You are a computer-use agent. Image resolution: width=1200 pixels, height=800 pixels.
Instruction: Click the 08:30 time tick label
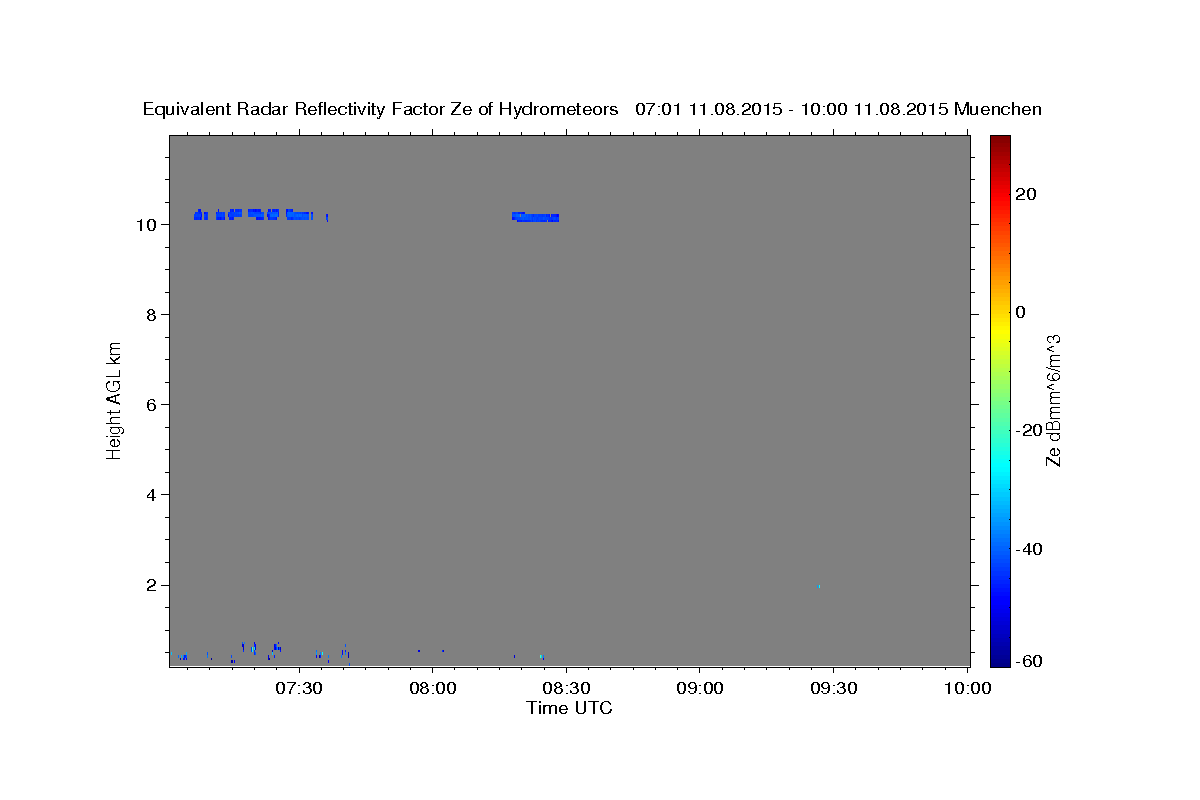pyautogui.click(x=566, y=688)
